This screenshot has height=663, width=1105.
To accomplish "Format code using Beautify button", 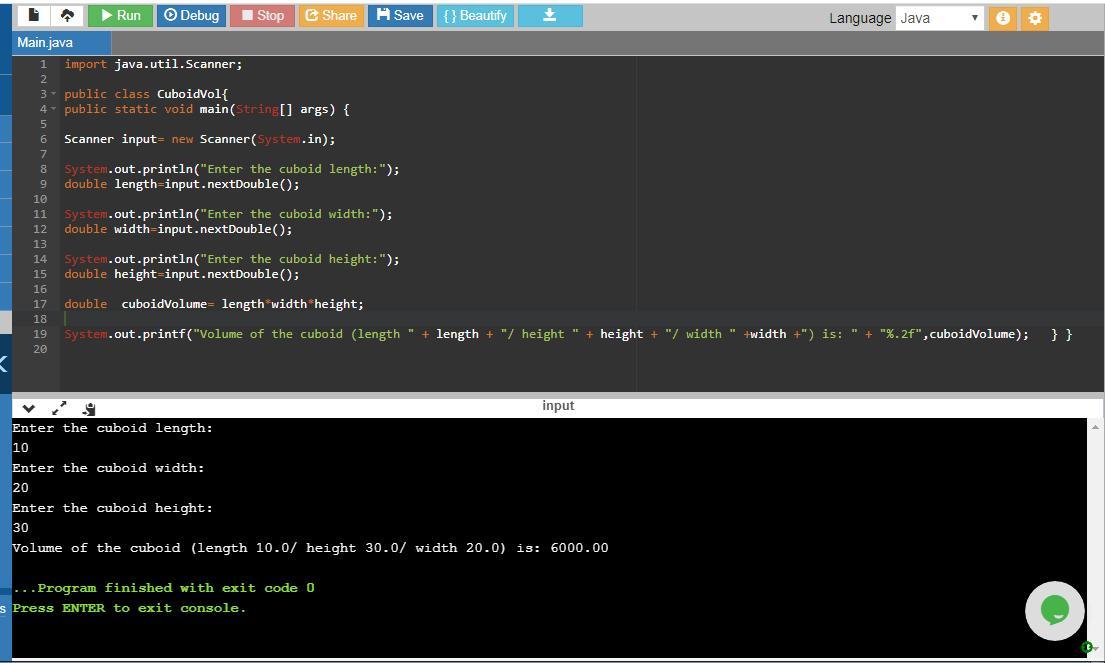I will pos(475,15).
